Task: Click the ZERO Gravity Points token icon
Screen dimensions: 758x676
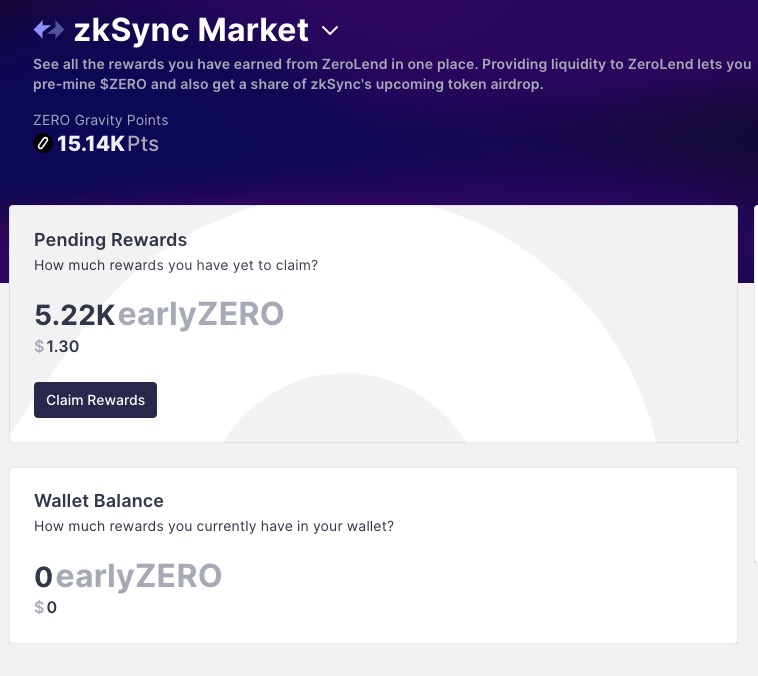Action: [x=43, y=144]
